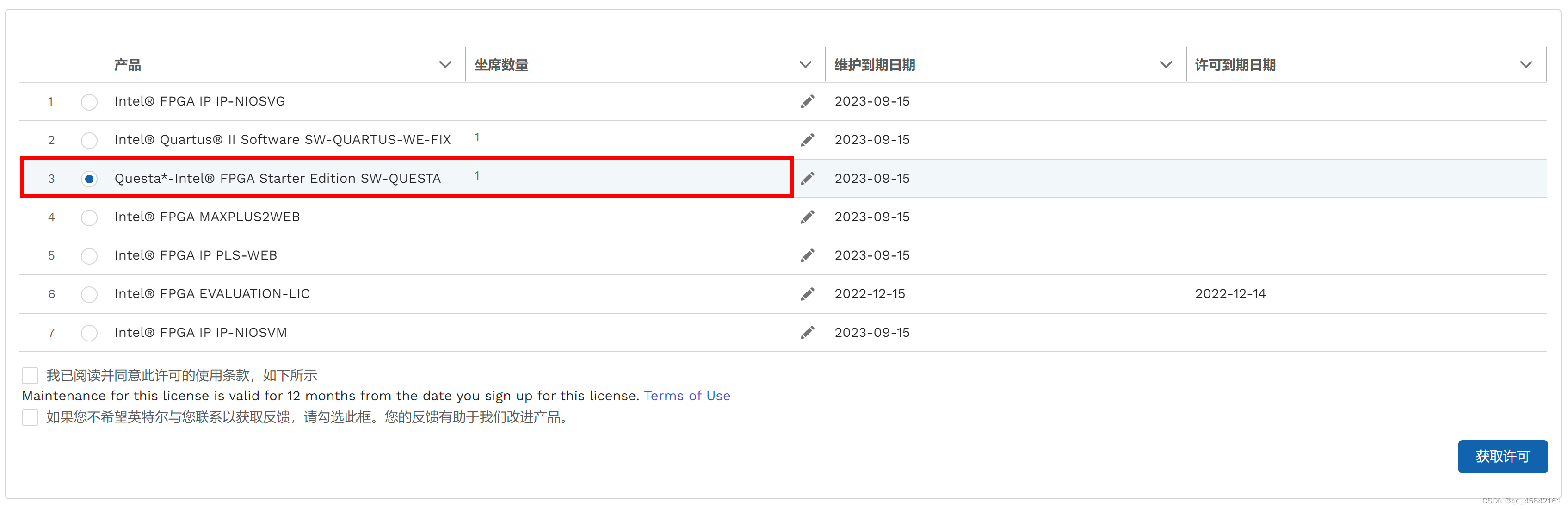Select the Questa Starter Edition radio button
Viewport: 1568px width, 509px height.
(89, 179)
